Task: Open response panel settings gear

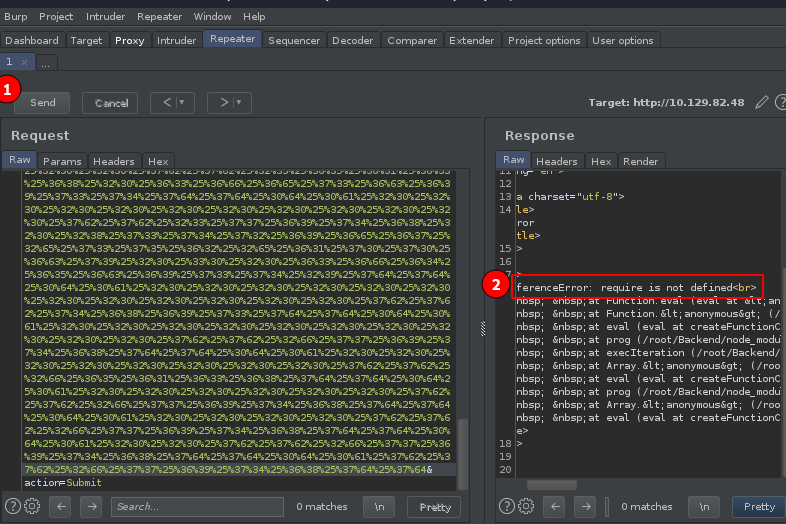Action: click(523, 506)
